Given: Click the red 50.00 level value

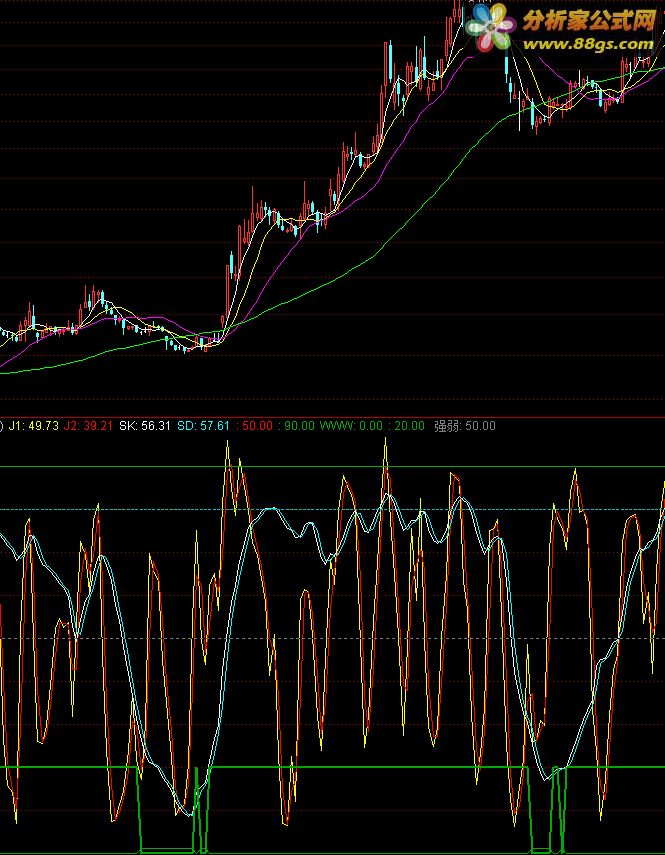Looking at the screenshot, I should click(x=255, y=426).
